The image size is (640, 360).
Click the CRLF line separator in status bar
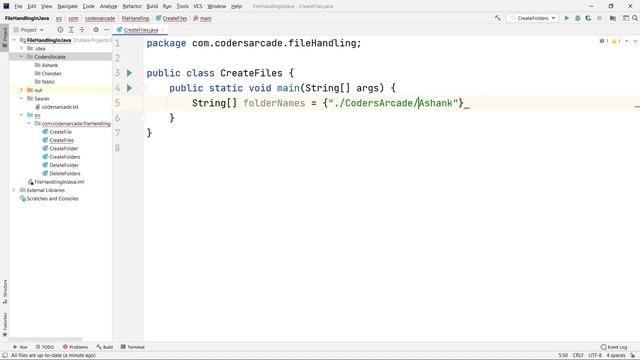click(x=578, y=356)
